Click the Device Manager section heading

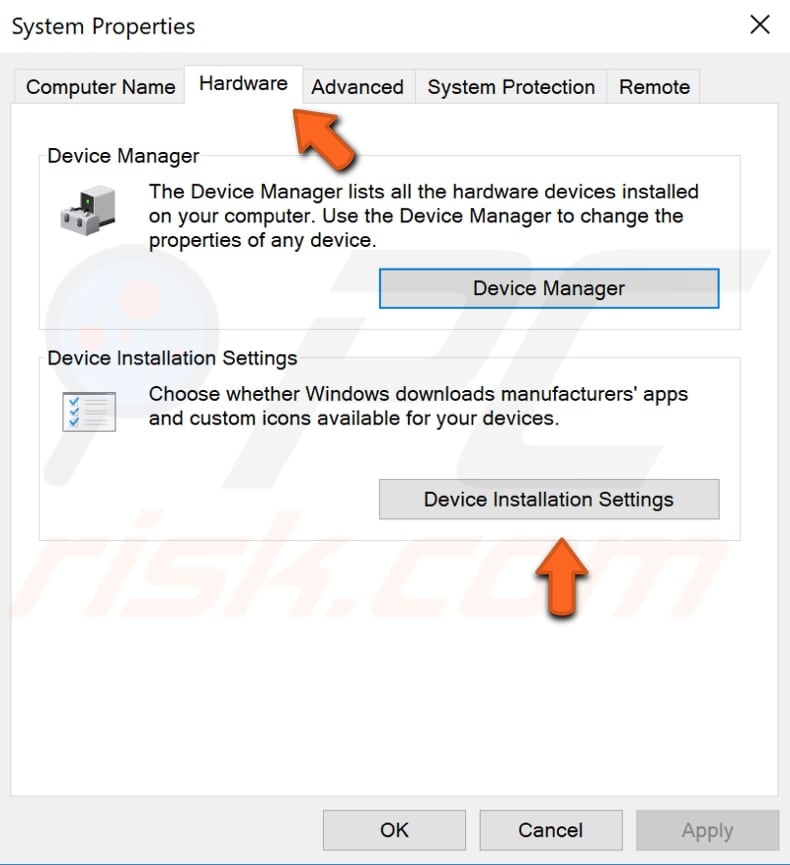[x=122, y=156]
